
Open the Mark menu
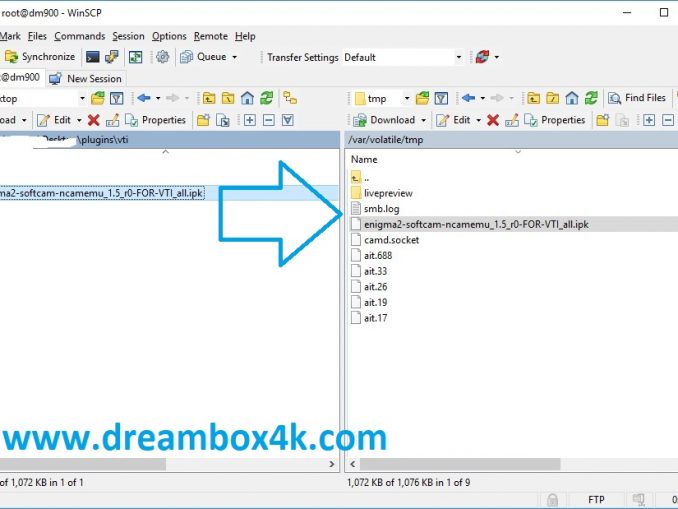click(10, 36)
